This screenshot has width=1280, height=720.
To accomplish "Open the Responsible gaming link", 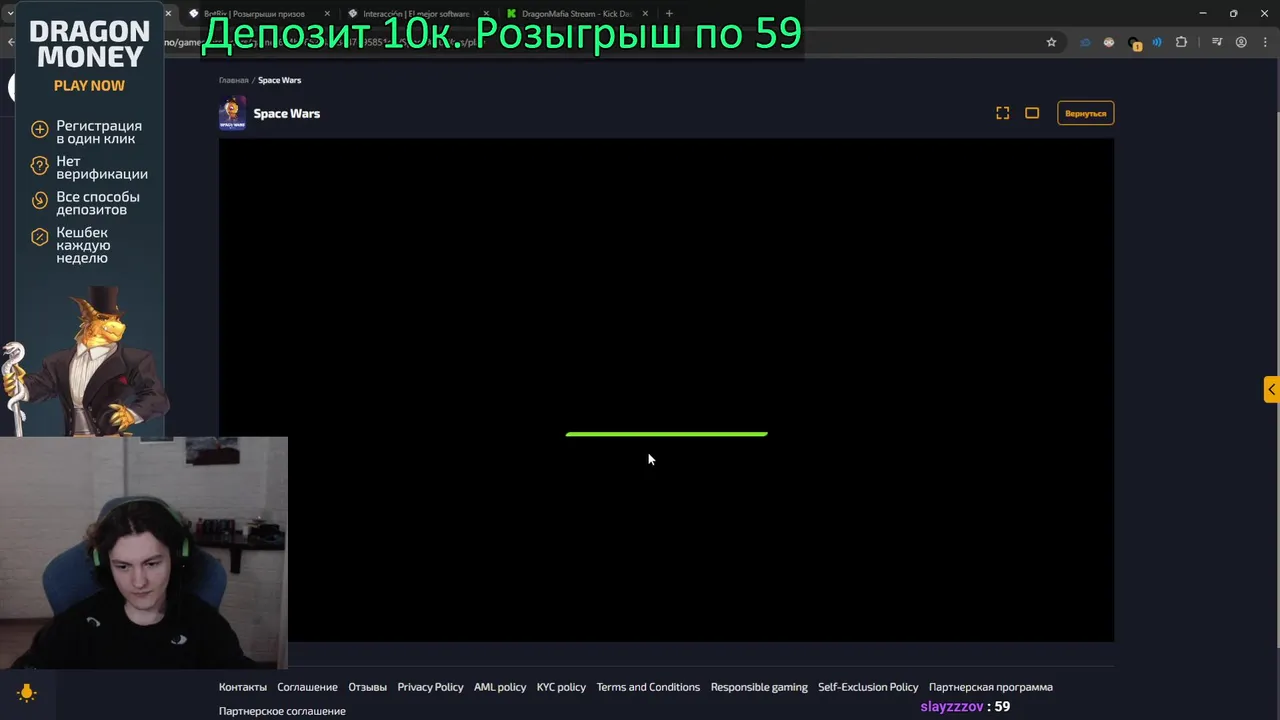I will tap(759, 687).
